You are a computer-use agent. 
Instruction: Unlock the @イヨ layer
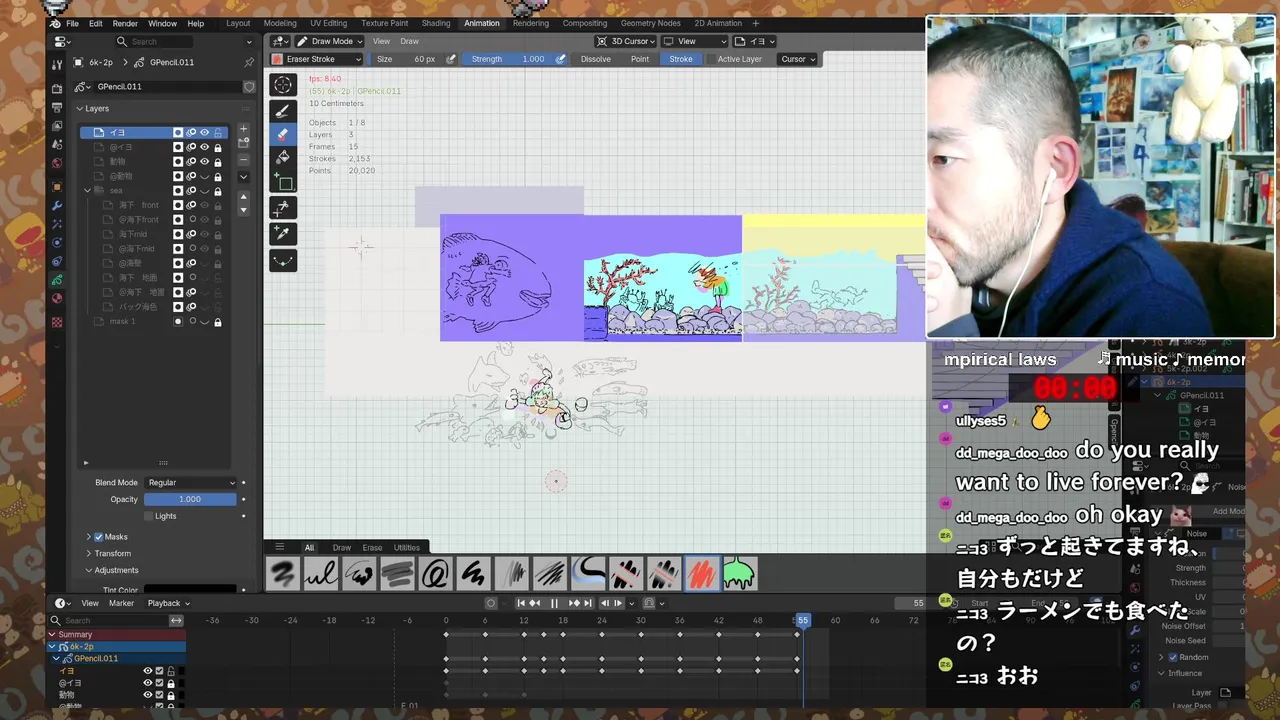(x=217, y=147)
